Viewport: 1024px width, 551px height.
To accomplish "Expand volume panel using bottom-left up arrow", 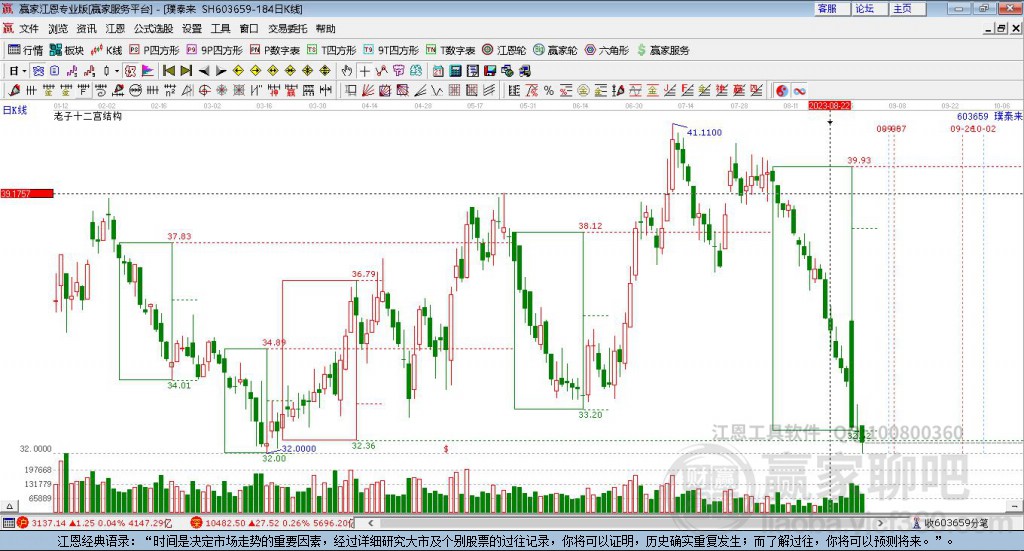I will click(9, 506).
